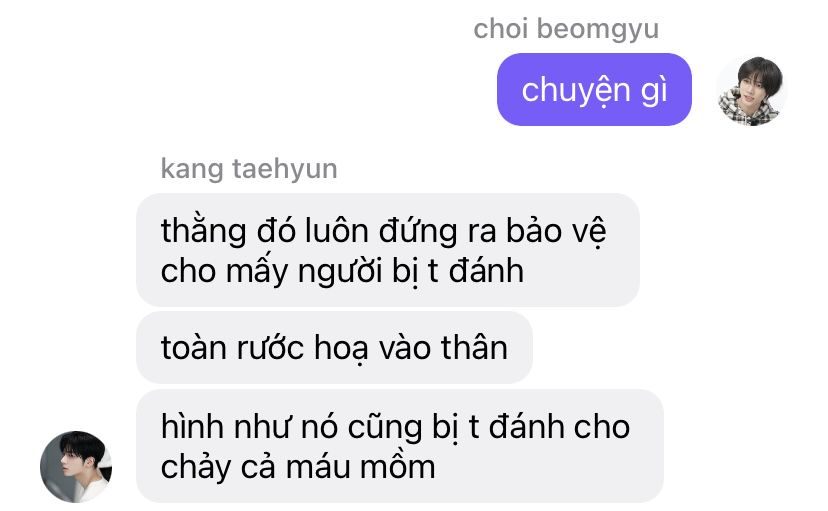
Task: Click the words "đánh cho" in the last bubble
Action: point(559,427)
